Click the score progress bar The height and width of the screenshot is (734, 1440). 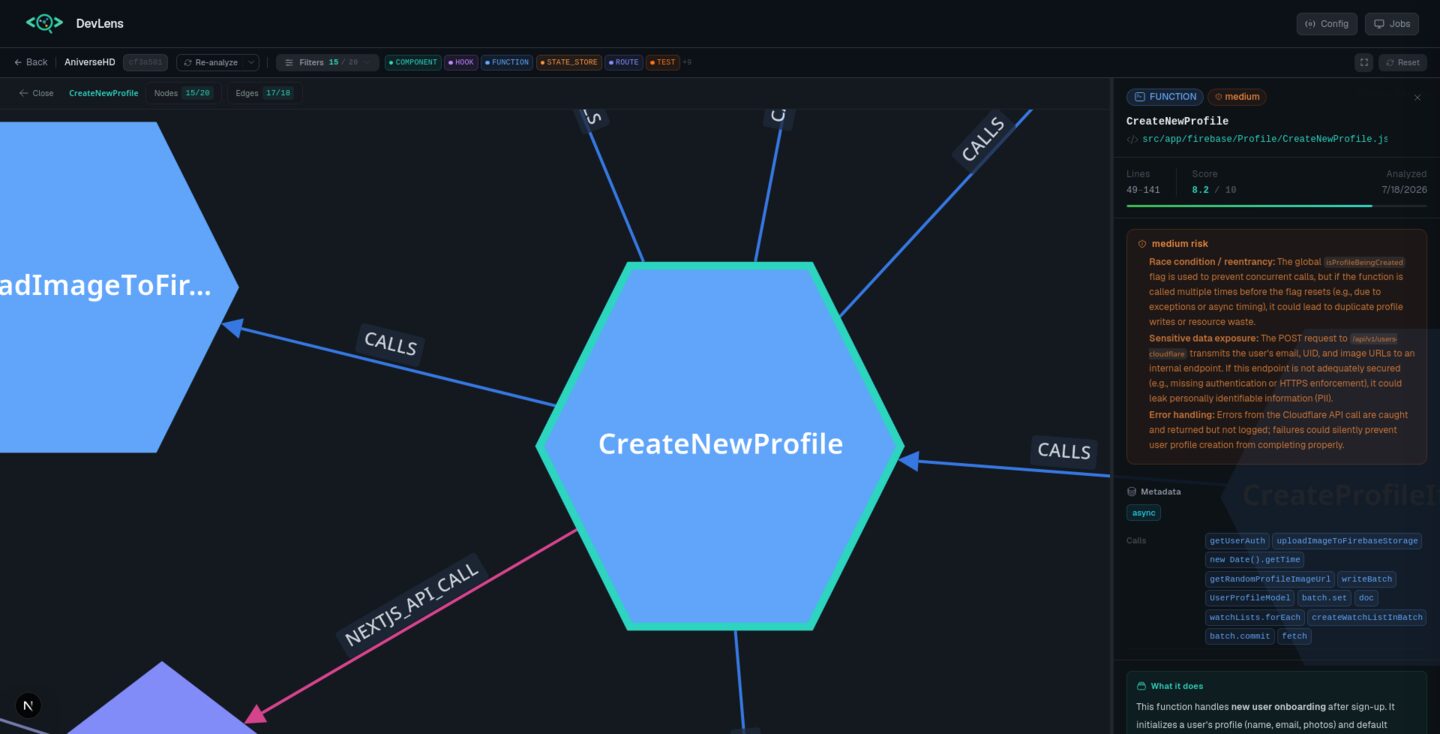coord(1276,206)
